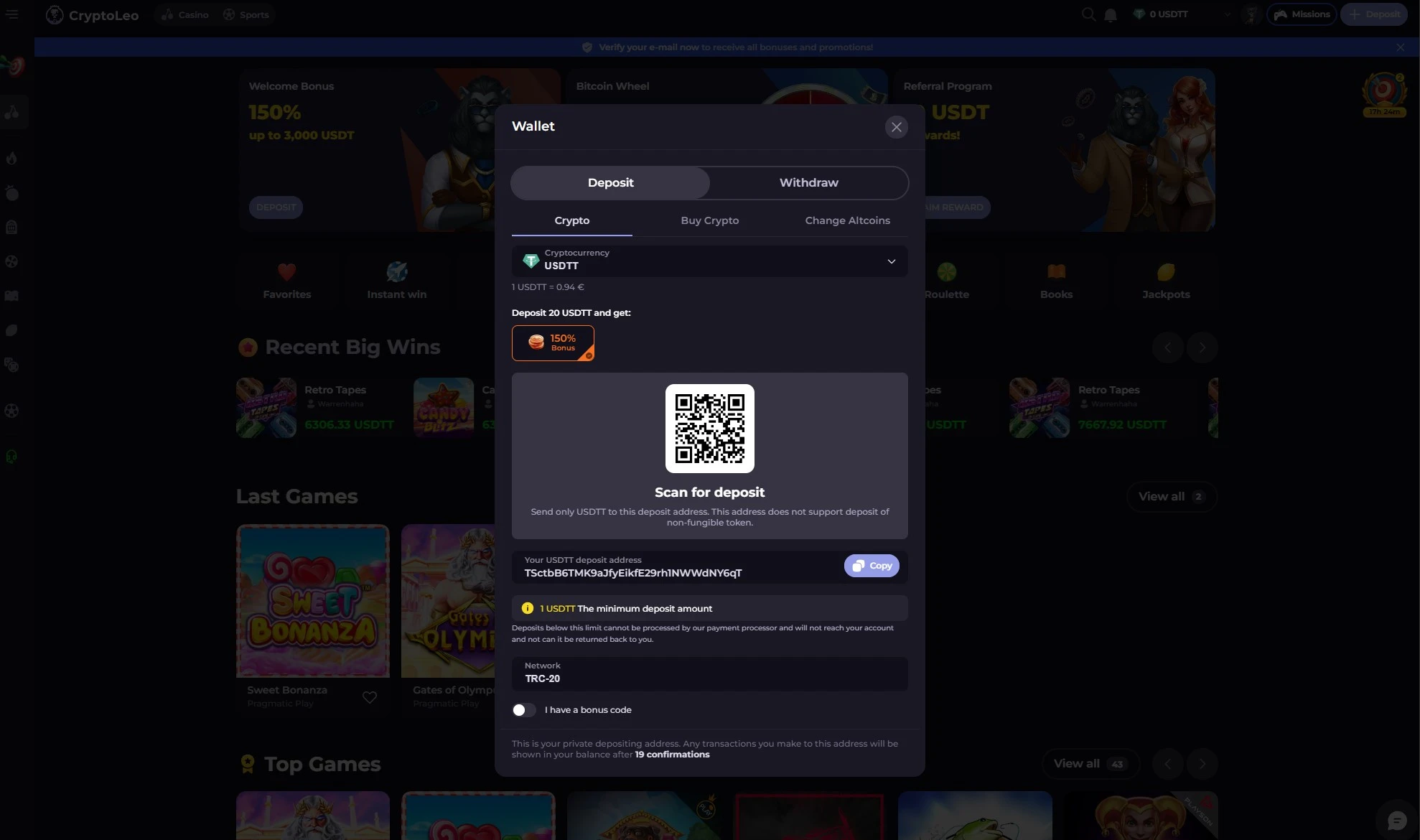
Task: Open the Bitcoin Wheel banner
Action: click(x=727, y=86)
